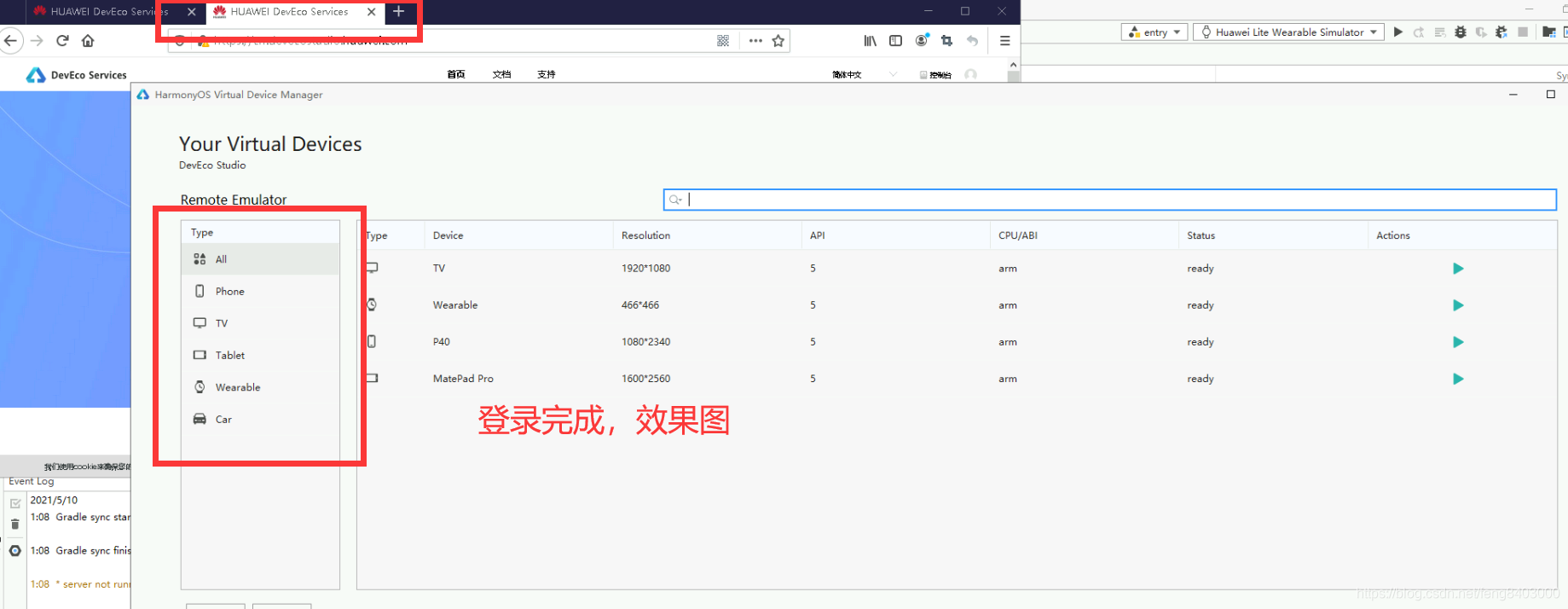Reload the browser page
Viewport: 1568px width, 609px height.
click(x=62, y=40)
